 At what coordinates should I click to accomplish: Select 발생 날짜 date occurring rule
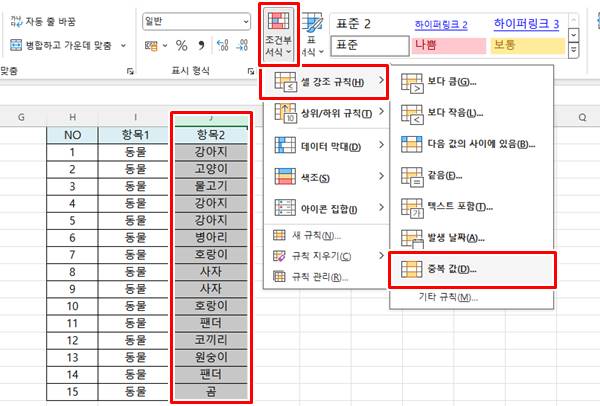click(471, 238)
